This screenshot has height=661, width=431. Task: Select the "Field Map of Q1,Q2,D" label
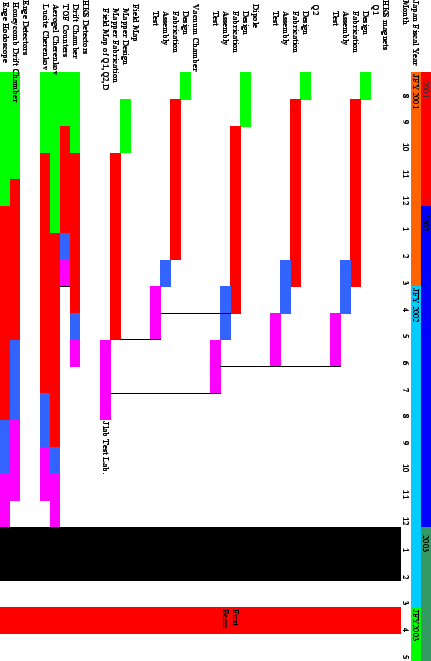pyautogui.click(x=105, y=49)
